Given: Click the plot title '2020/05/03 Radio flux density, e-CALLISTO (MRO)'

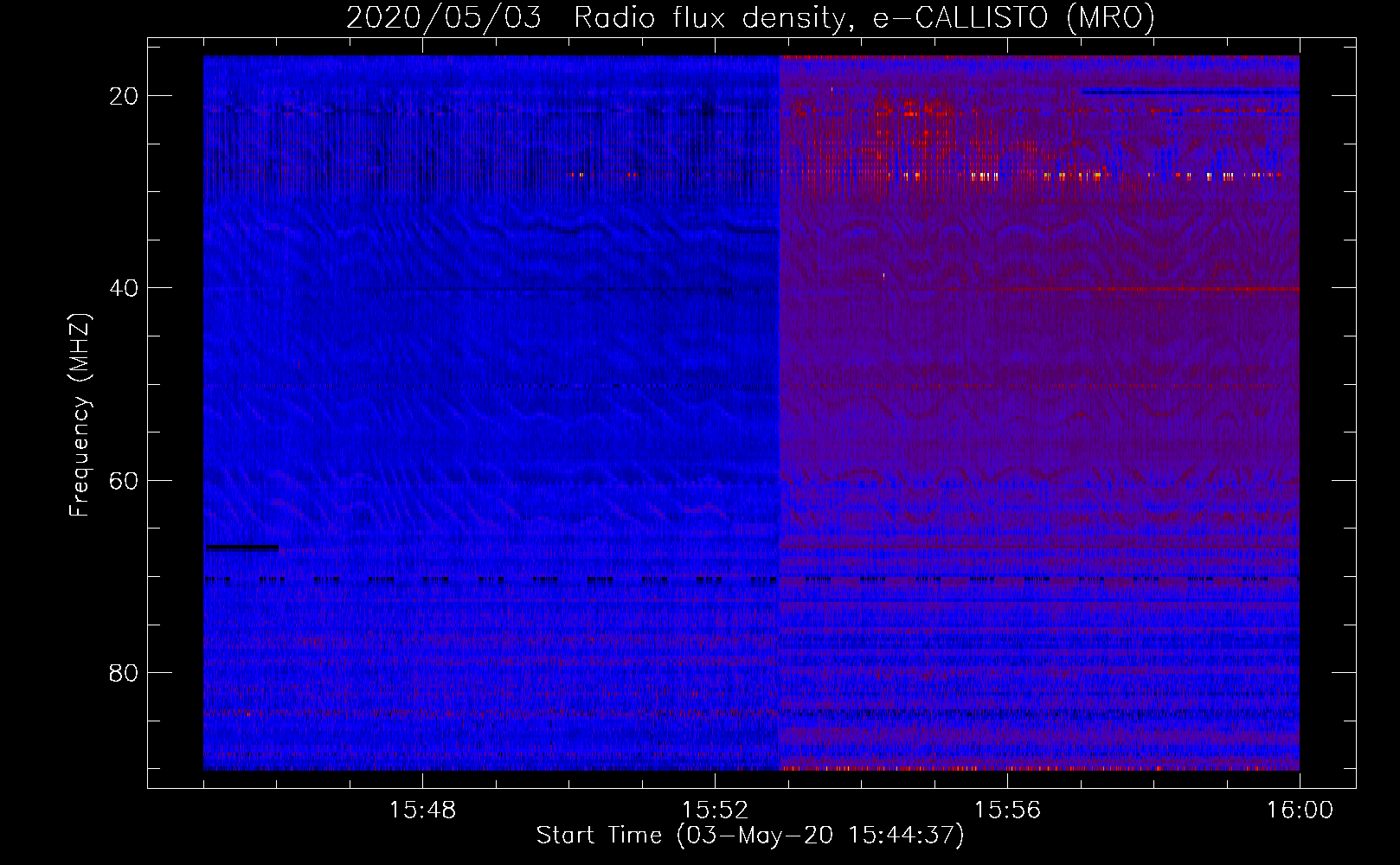Looking at the screenshot, I should 750,17.
